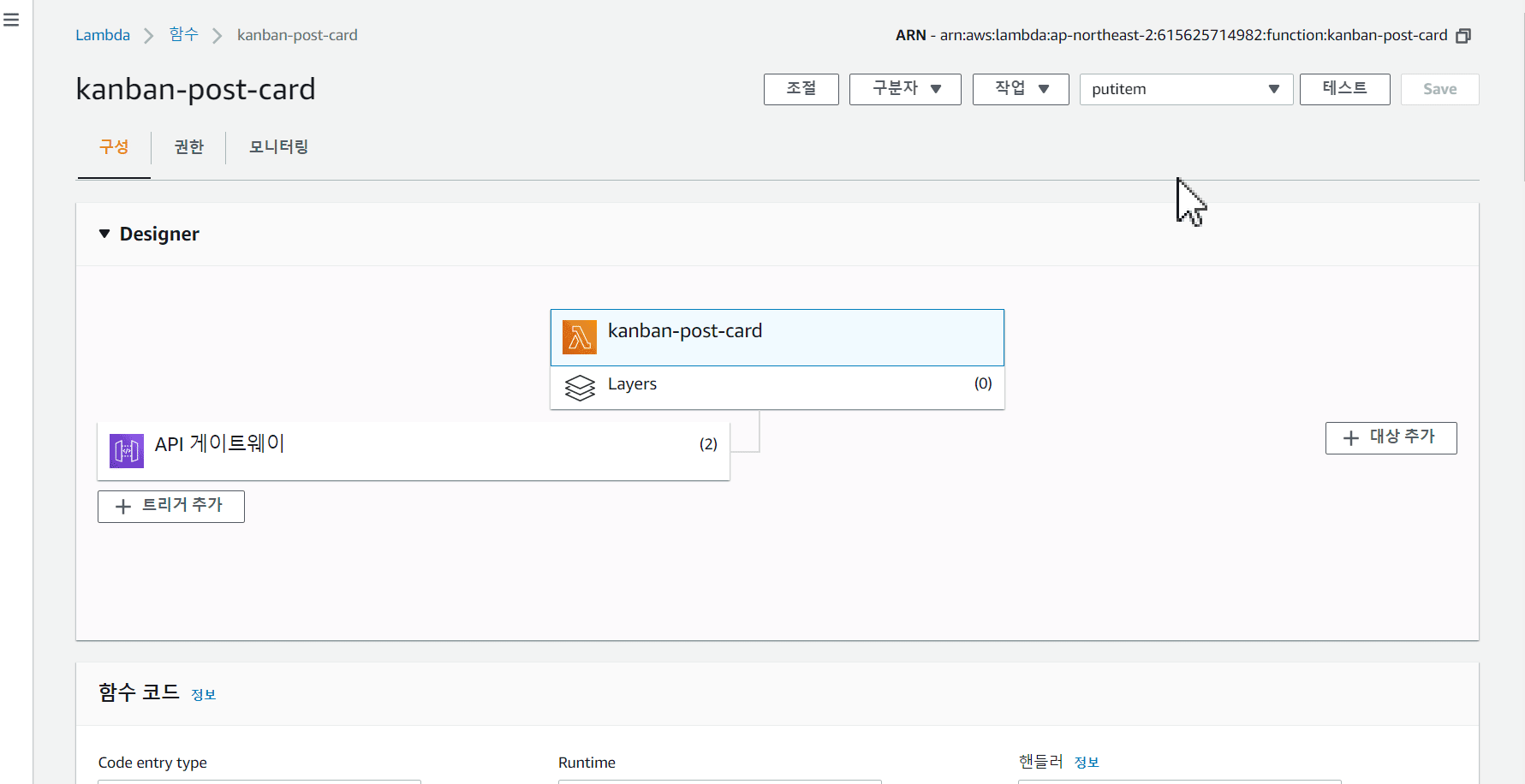Click the Save button
The width and height of the screenshot is (1525, 784).
point(1439,89)
